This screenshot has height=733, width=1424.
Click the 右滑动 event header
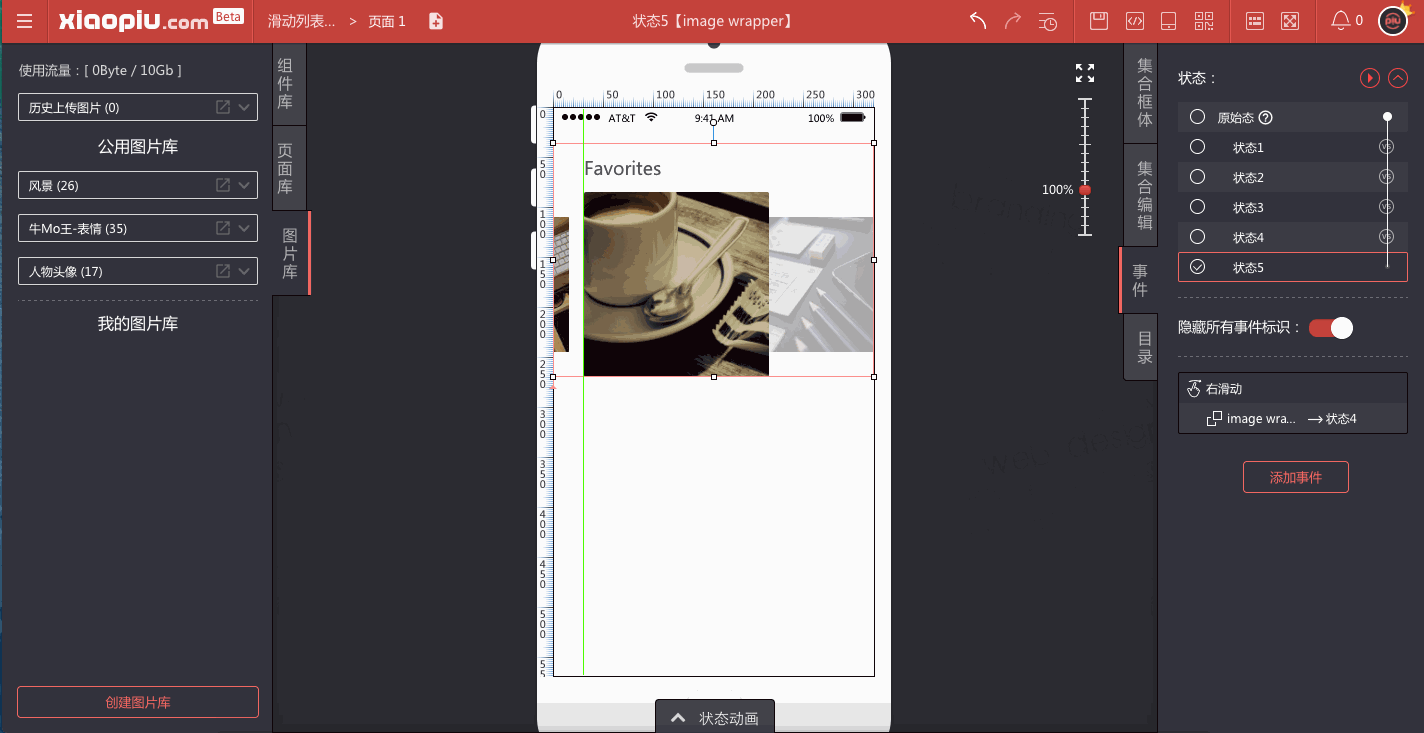pos(1293,389)
